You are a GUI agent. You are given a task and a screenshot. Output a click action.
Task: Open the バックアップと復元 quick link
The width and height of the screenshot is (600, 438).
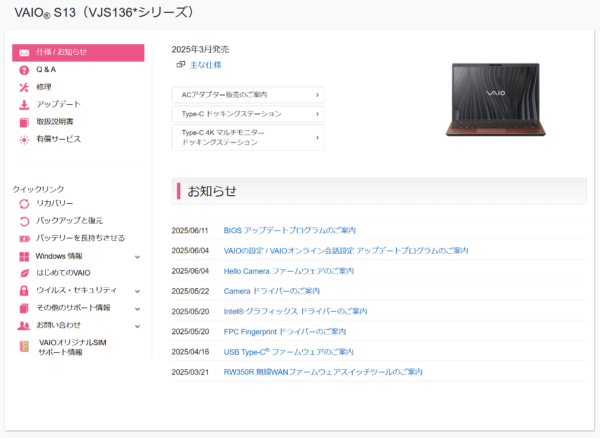pyautogui.click(x=69, y=221)
